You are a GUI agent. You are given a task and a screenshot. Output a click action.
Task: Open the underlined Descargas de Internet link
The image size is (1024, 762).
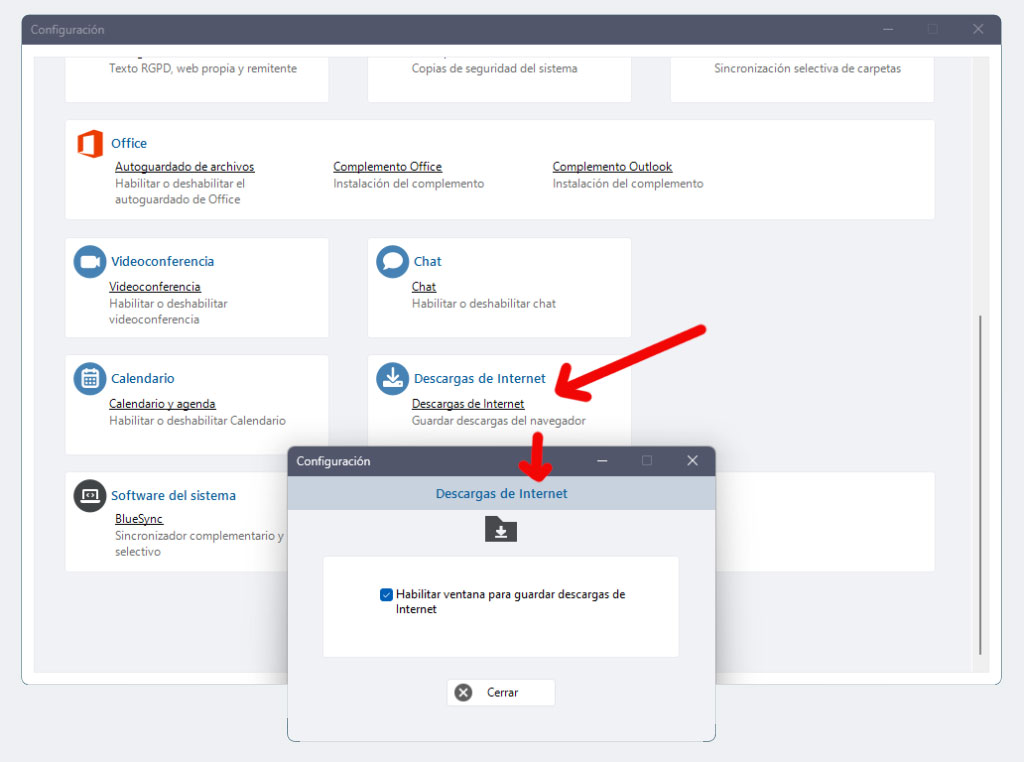(468, 404)
